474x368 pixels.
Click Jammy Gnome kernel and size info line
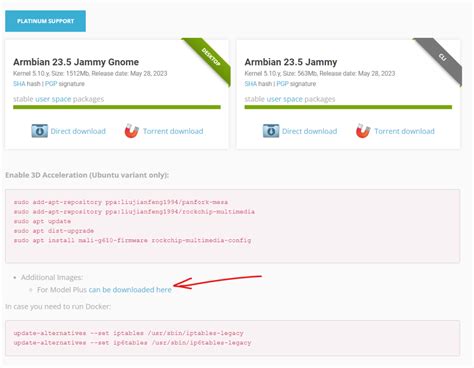(90, 73)
